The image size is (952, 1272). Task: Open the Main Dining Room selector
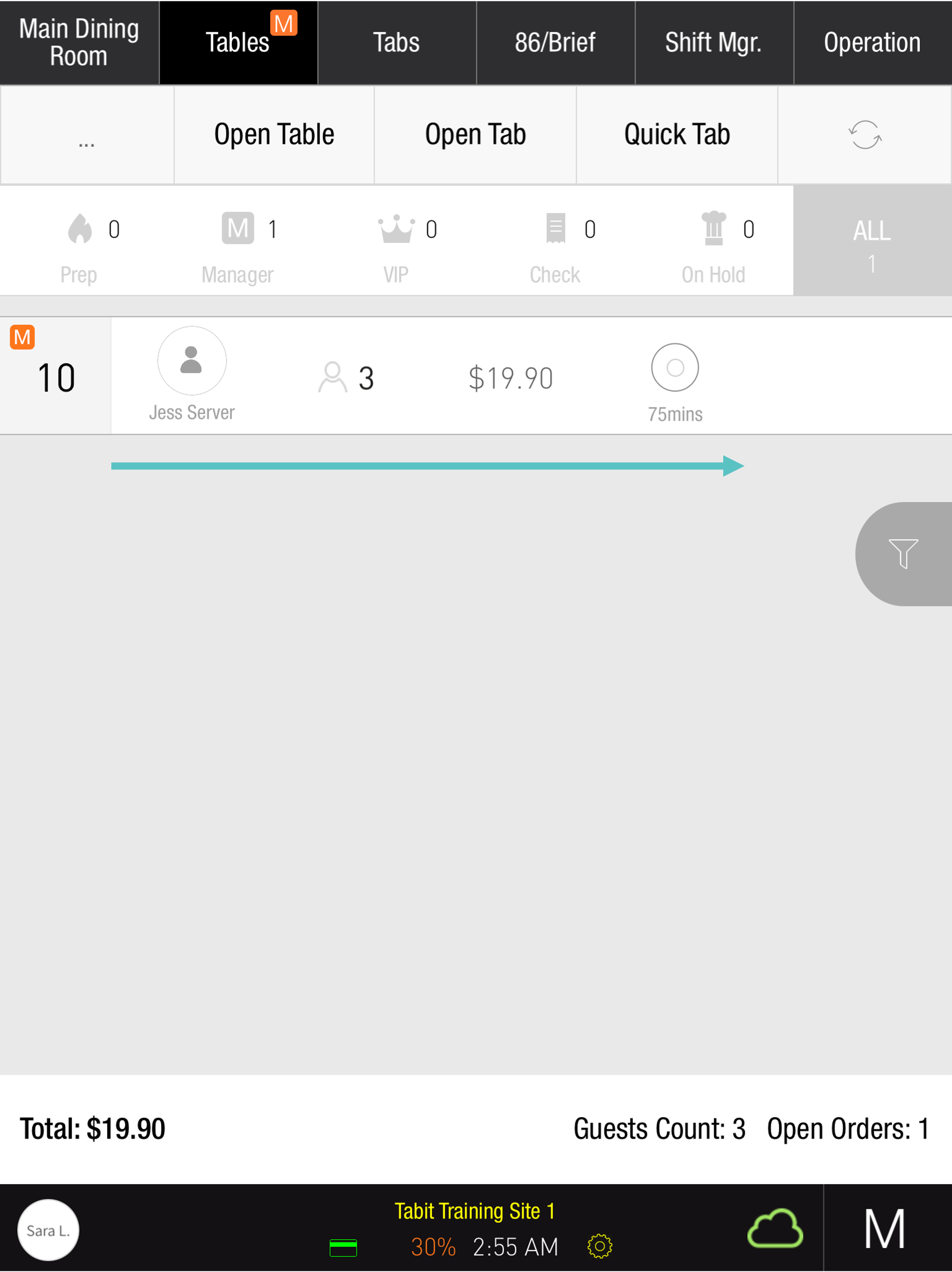80,43
